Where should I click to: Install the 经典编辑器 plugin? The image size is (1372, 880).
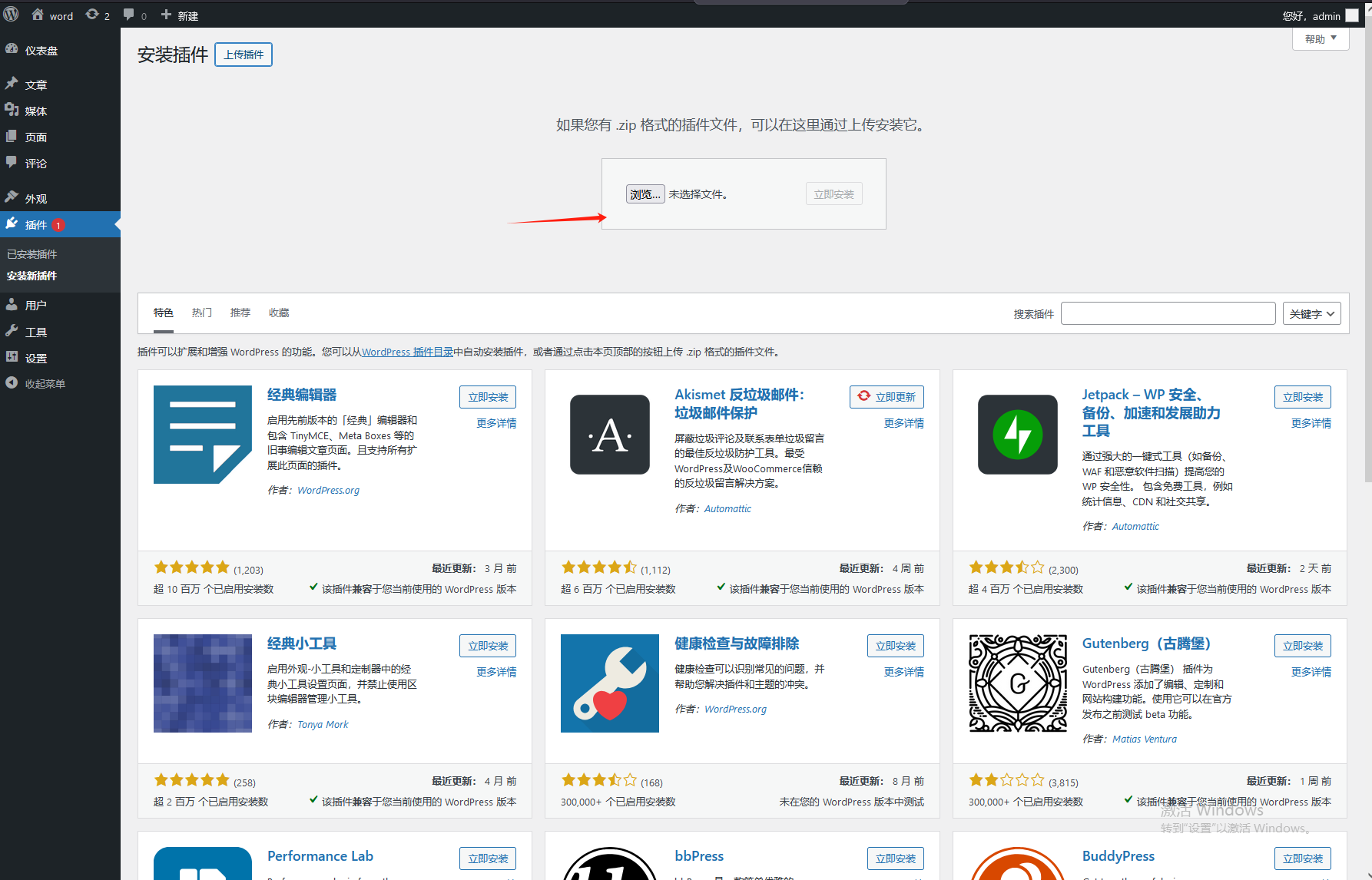(488, 397)
